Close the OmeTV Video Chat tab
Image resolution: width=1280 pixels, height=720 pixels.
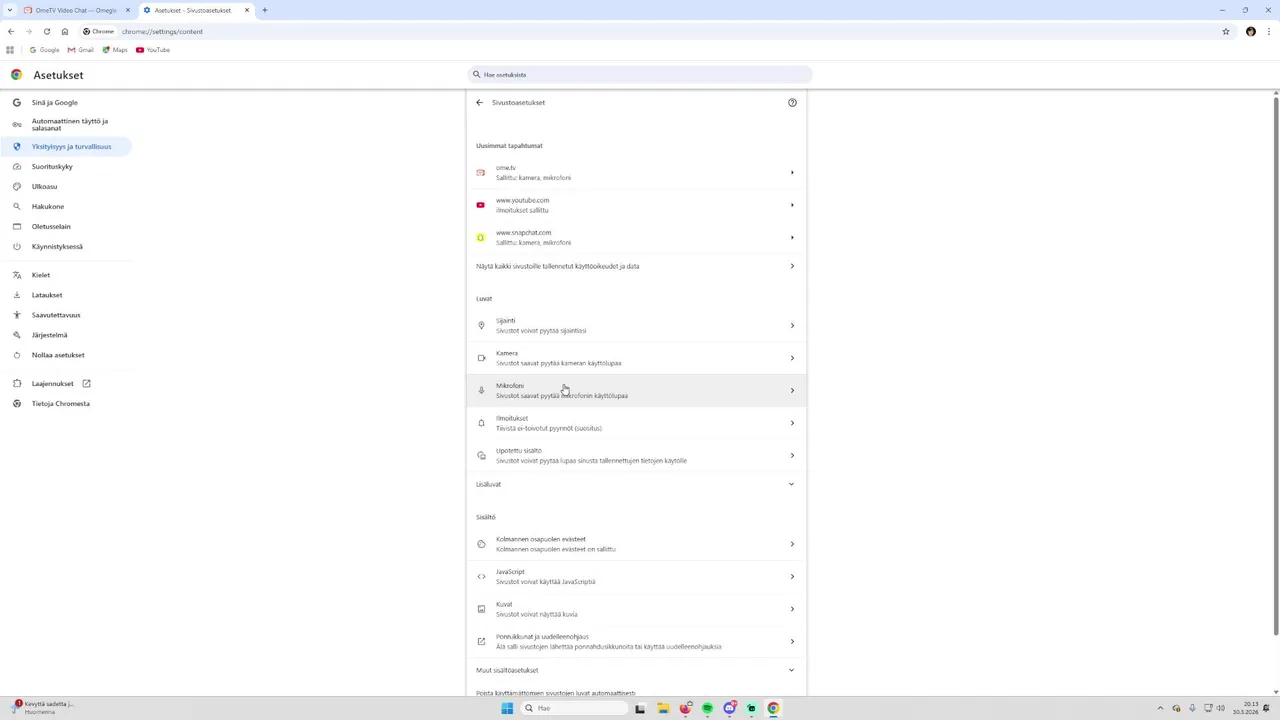pyautogui.click(x=128, y=10)
